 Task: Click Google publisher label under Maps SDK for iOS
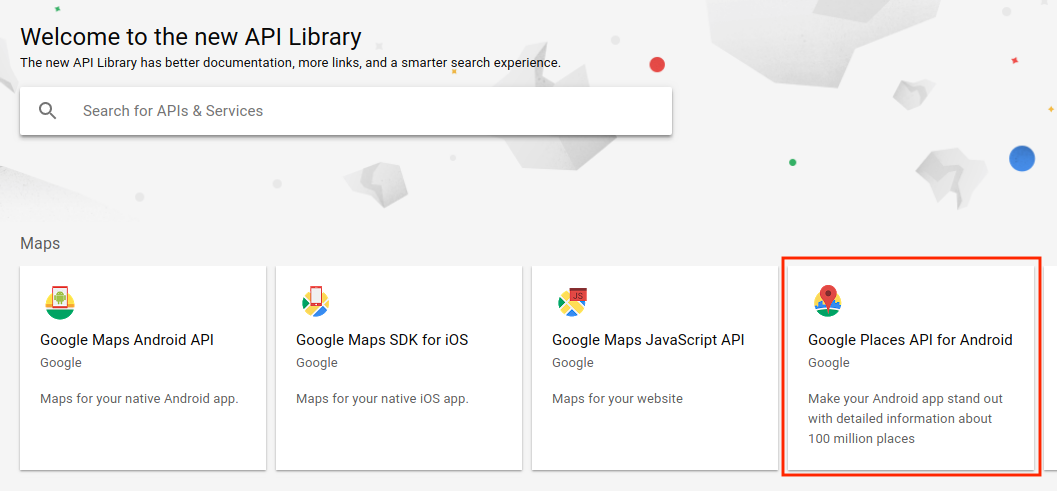point(317,363)
